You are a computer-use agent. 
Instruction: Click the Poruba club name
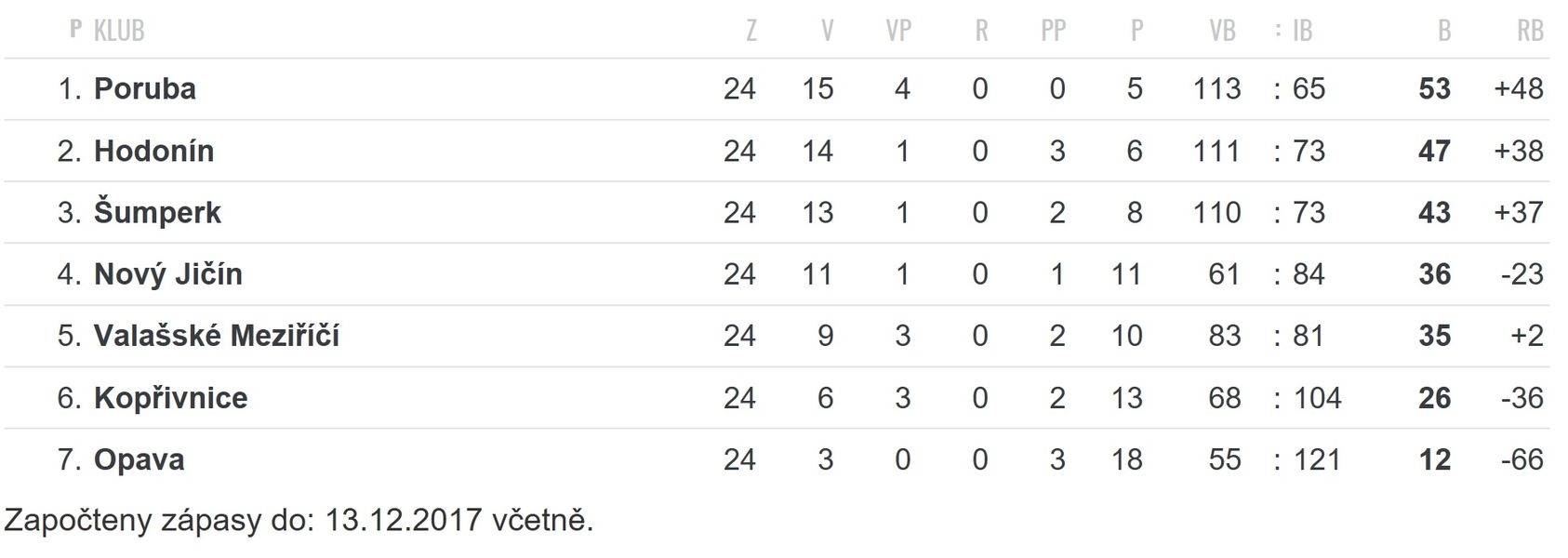coord(145,89)
